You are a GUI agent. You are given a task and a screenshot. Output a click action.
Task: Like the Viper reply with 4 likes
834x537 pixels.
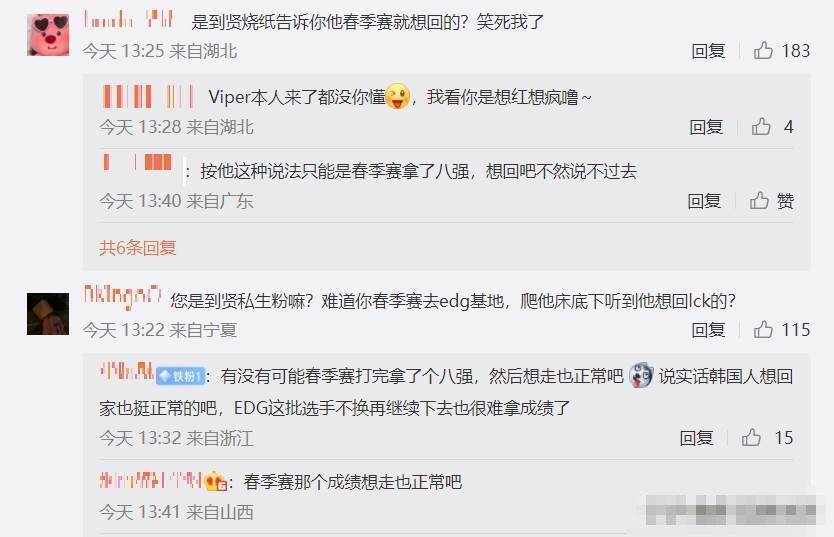pos(761,127)
